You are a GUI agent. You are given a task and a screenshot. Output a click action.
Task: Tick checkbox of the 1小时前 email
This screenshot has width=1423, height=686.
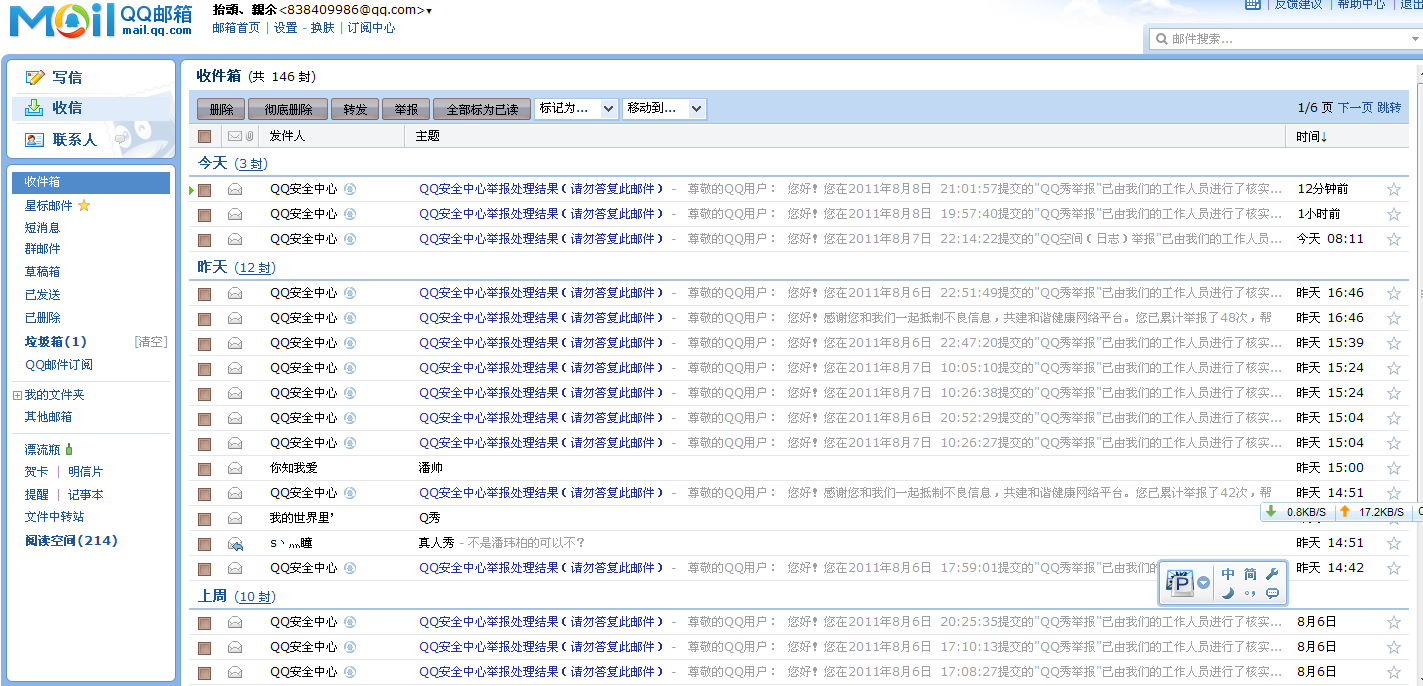205,215
